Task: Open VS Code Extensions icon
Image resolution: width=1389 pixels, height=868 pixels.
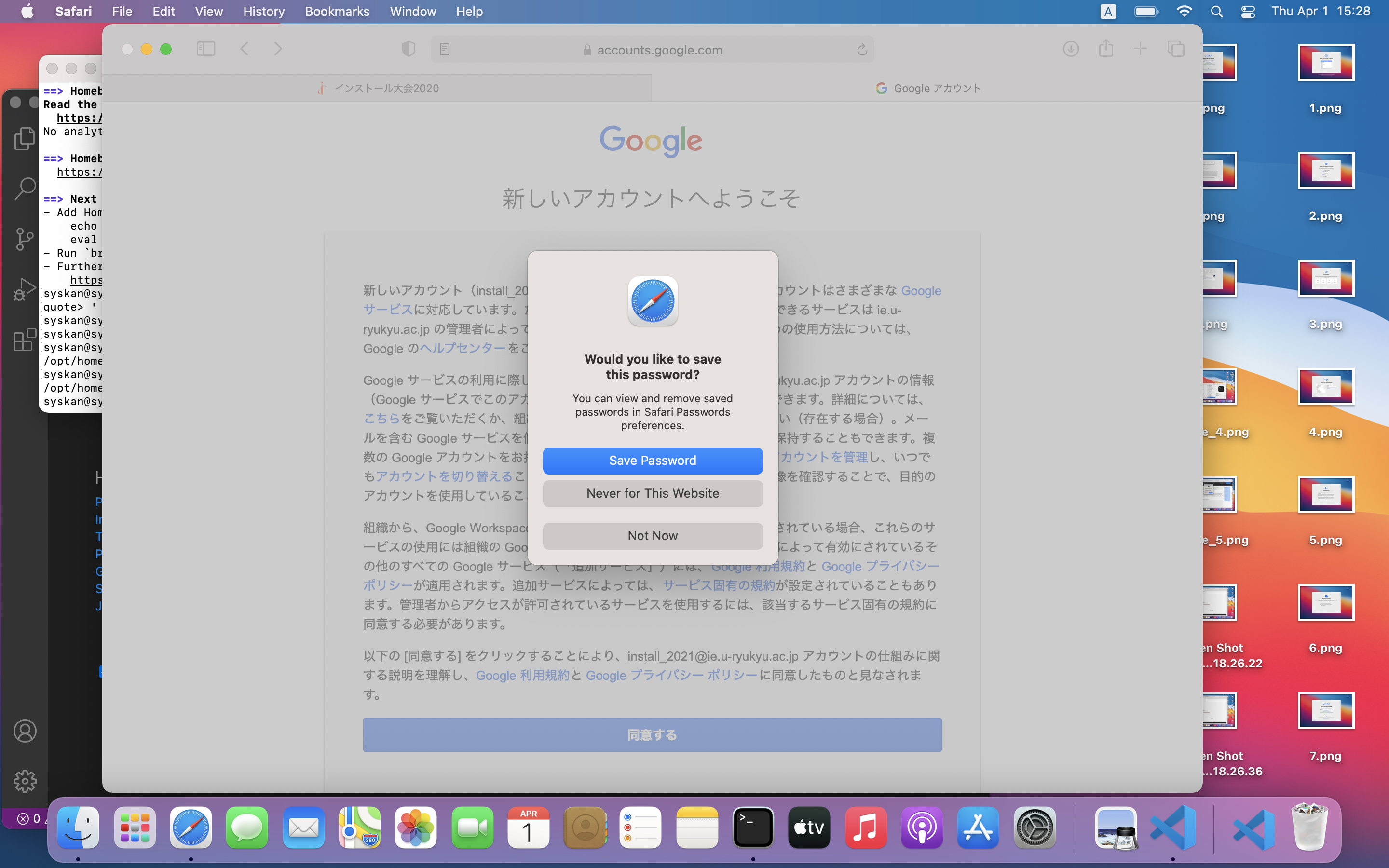Action: [25, 340]
